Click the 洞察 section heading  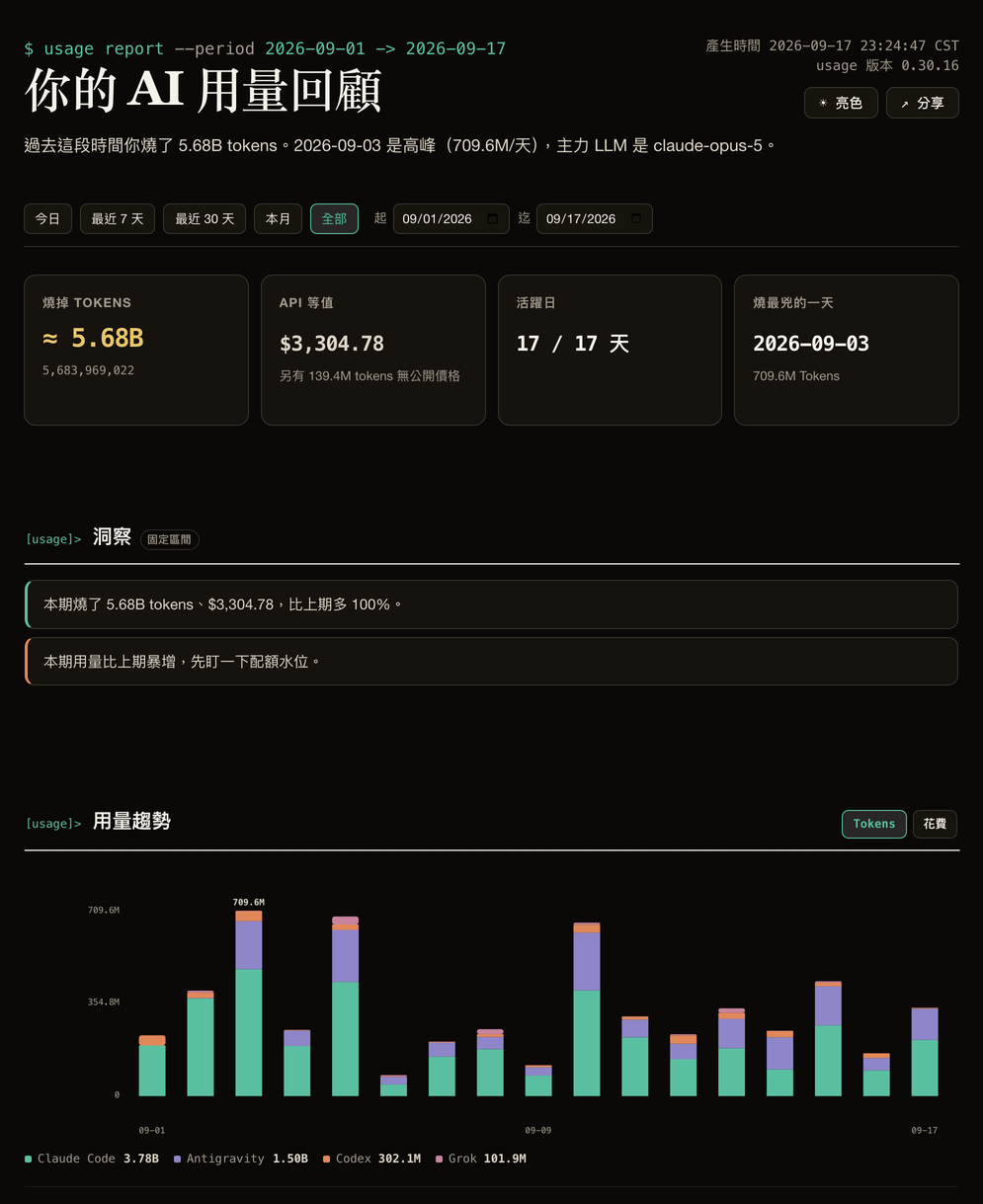tap(112, 537)
